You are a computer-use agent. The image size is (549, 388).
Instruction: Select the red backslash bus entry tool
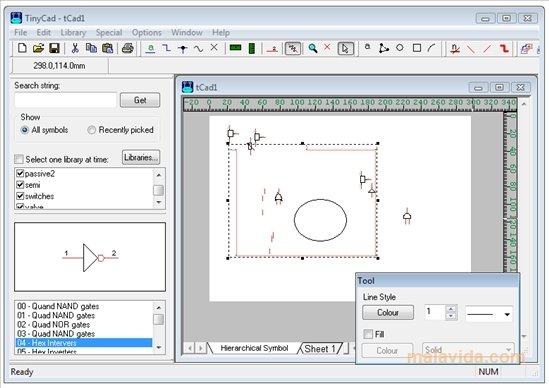tap(471, 49)
